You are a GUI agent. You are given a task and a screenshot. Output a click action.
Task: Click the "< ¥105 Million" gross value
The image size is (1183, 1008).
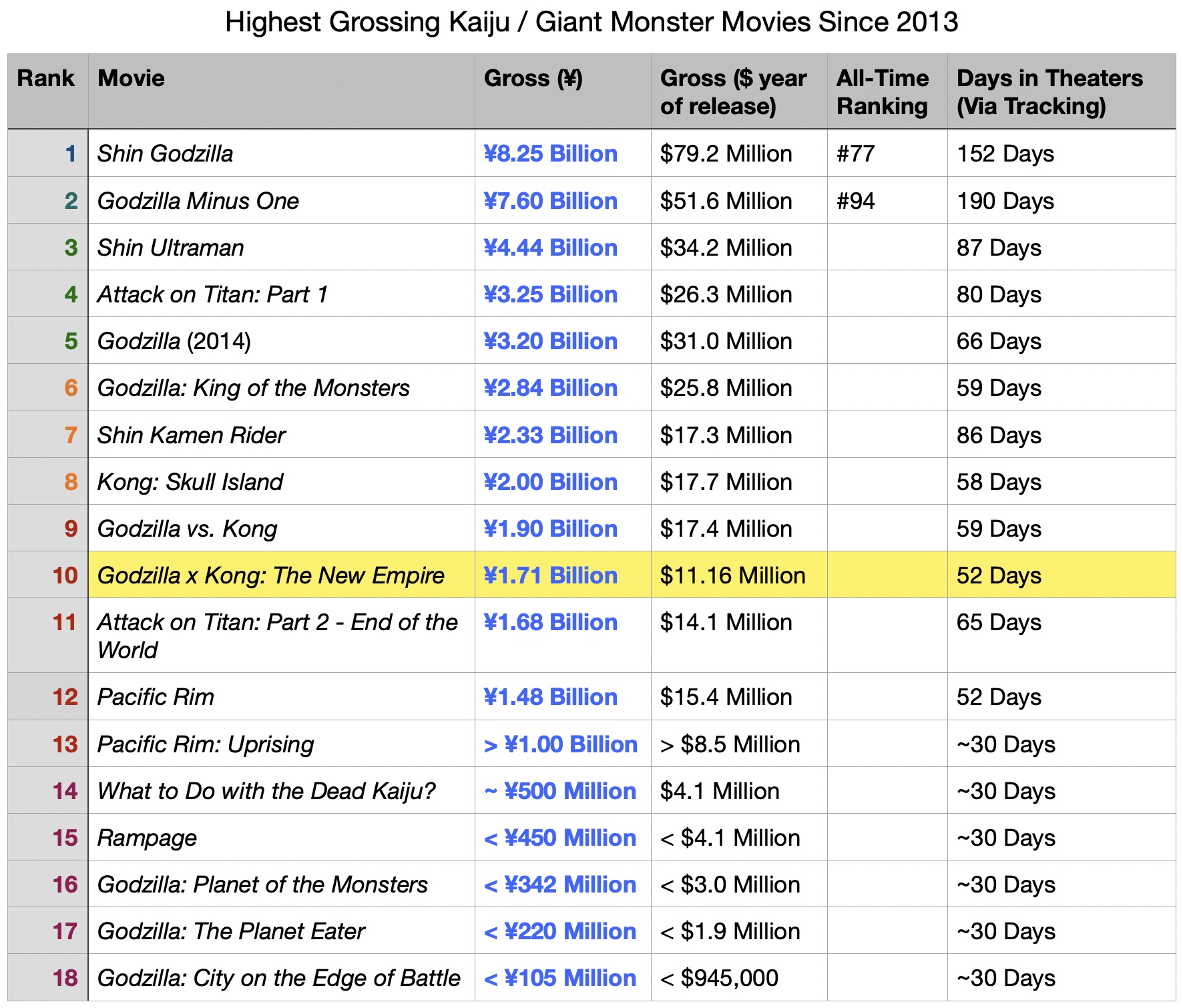(560, 978)
